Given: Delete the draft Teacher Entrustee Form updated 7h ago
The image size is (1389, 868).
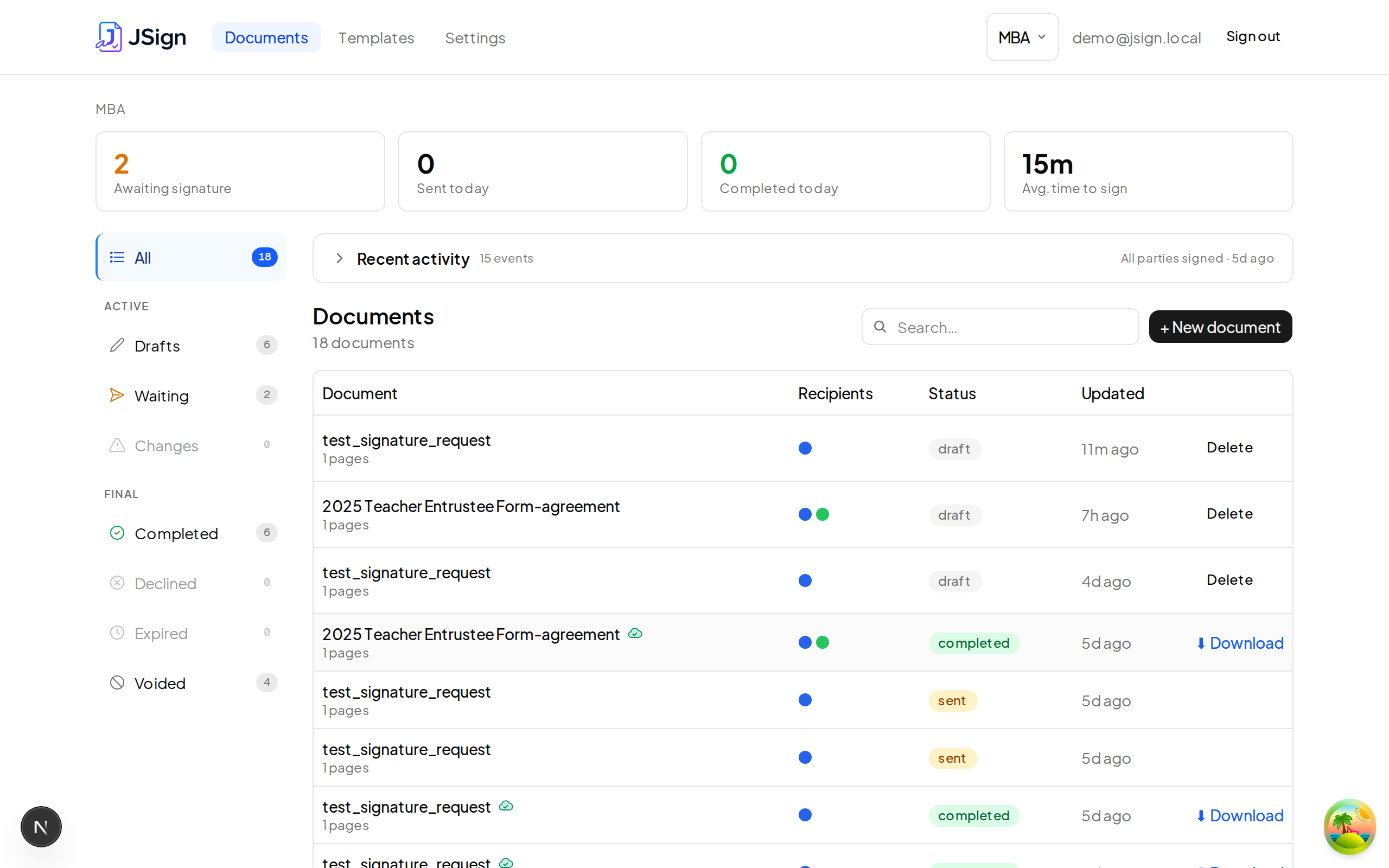Looking at the screenshot, I should (x=1229, y=513).
